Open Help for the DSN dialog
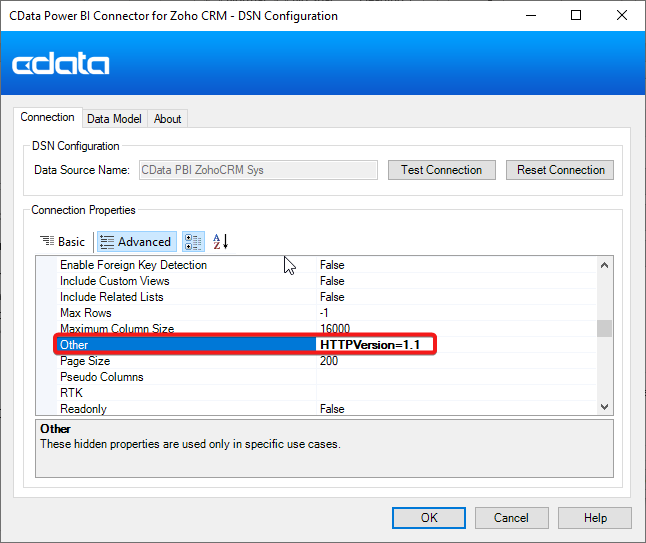The width and height of the screenshot is (646, 543). [595, 518]
